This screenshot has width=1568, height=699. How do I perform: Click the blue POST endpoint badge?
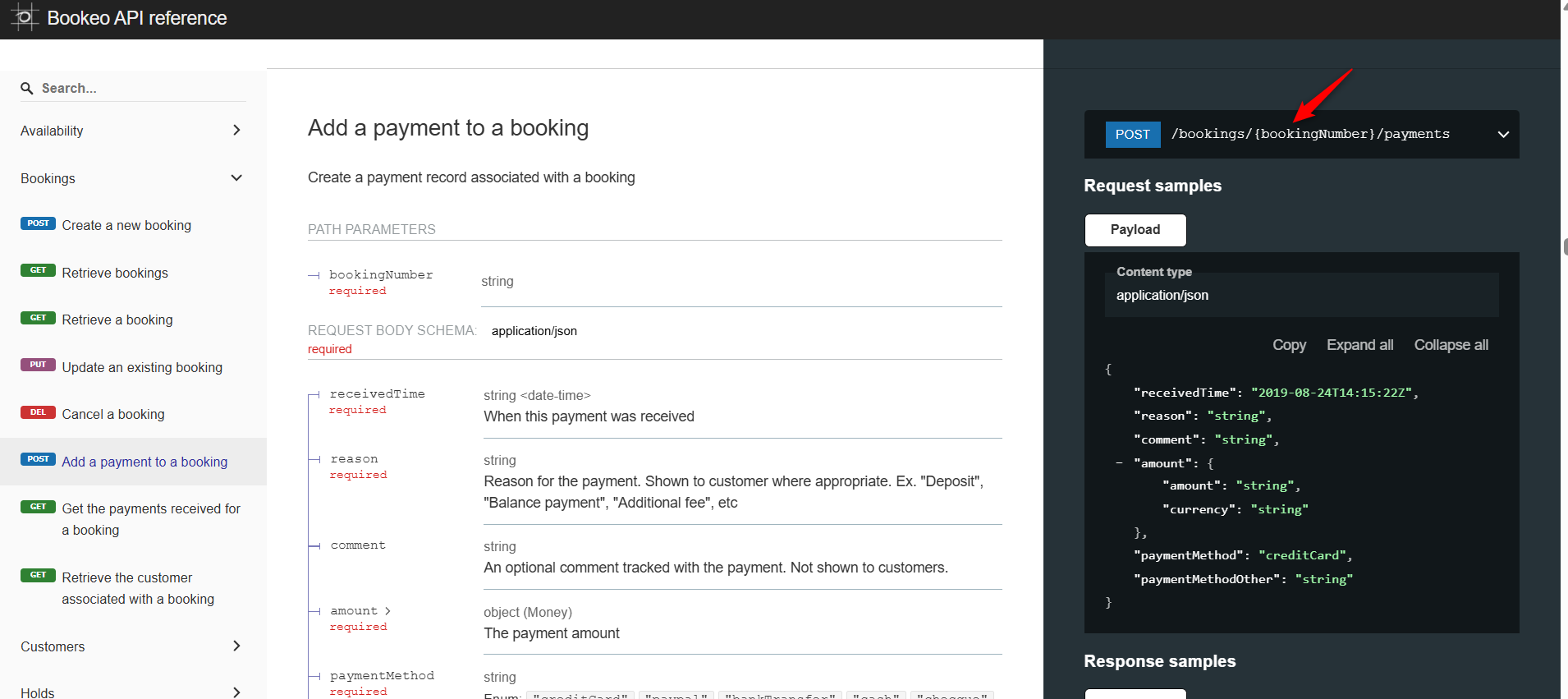[x=1132, y=135]
